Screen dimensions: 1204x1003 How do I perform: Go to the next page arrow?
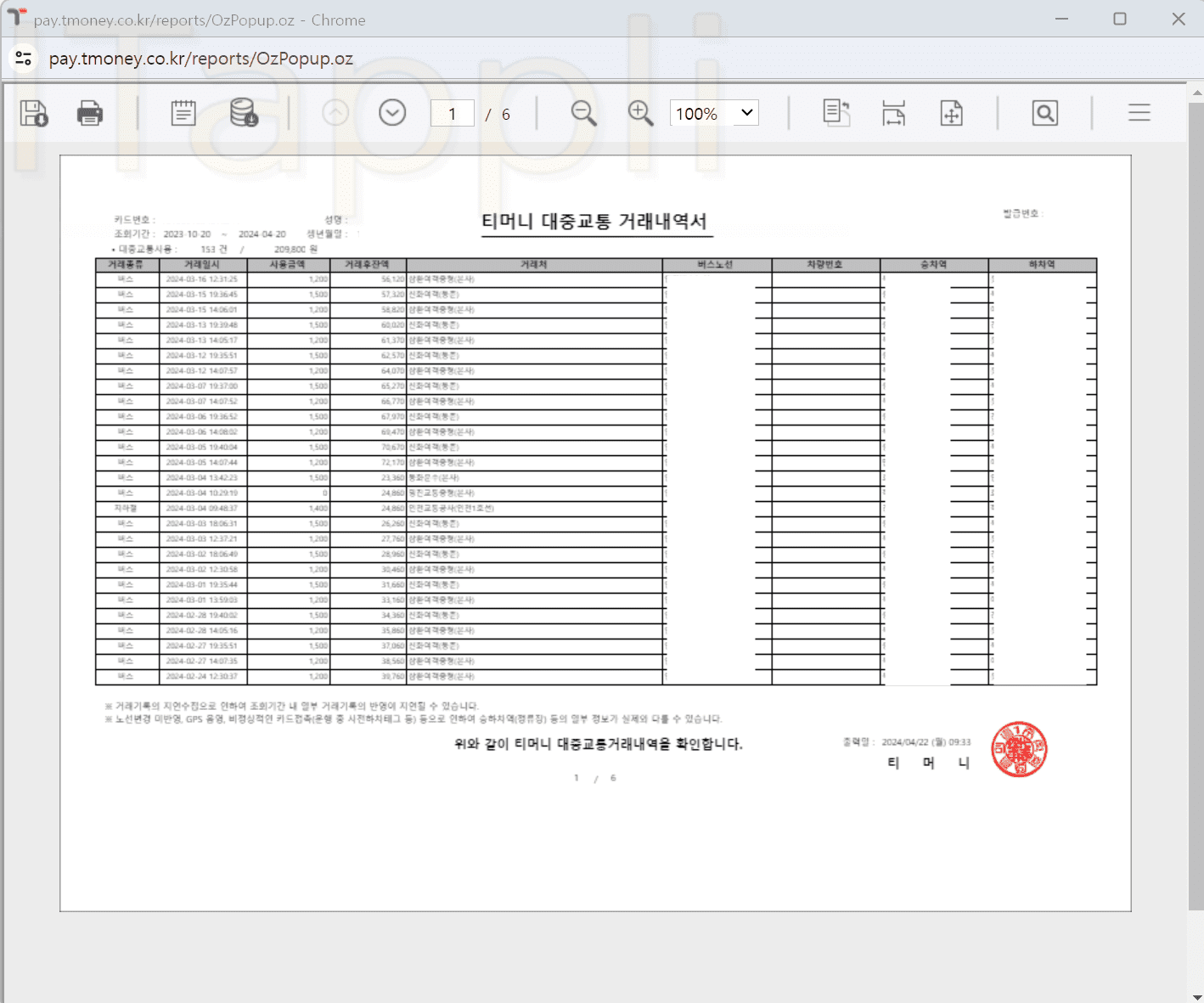392,113
